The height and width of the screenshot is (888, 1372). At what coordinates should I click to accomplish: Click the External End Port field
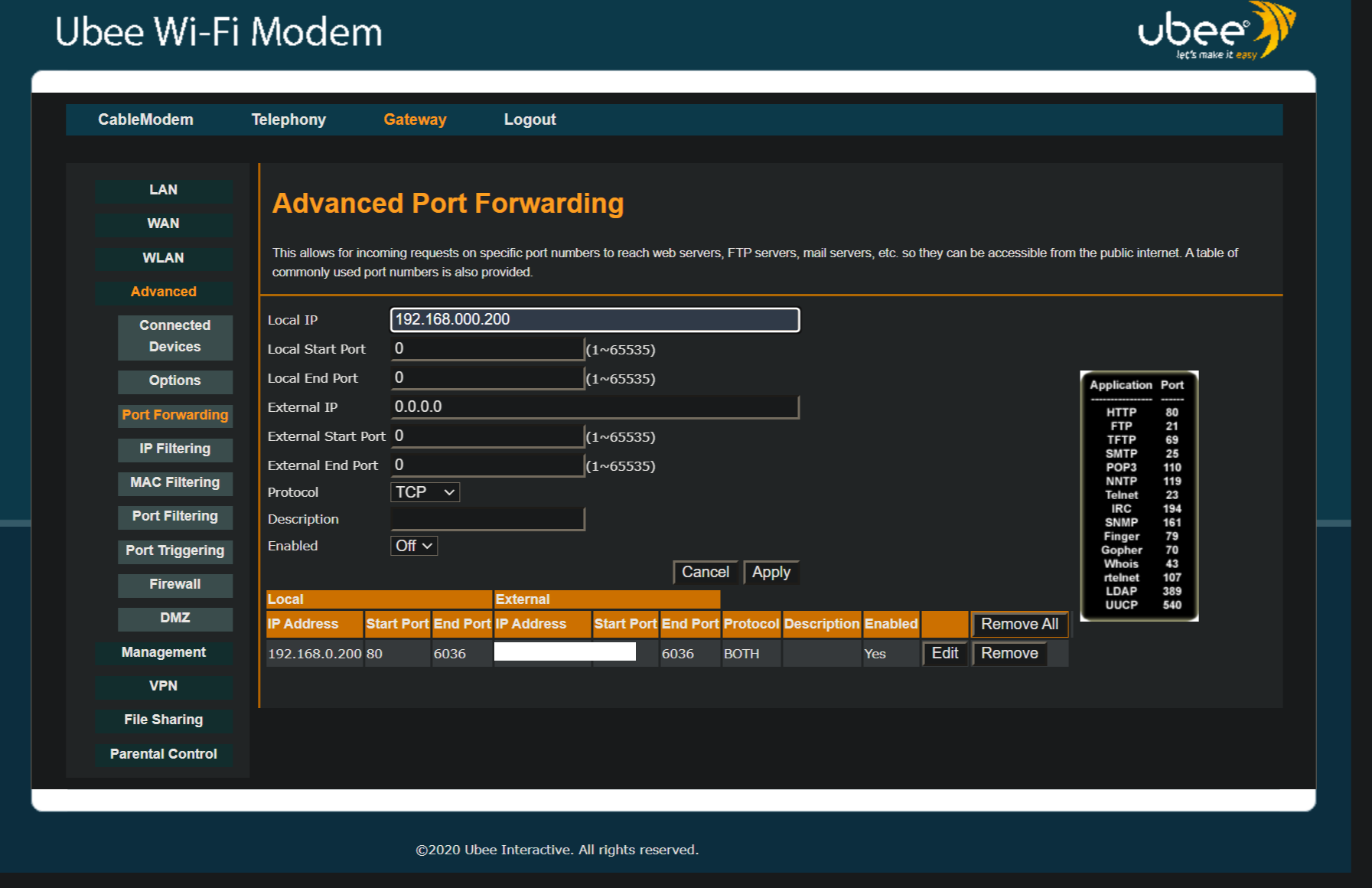tap(487, 465)
